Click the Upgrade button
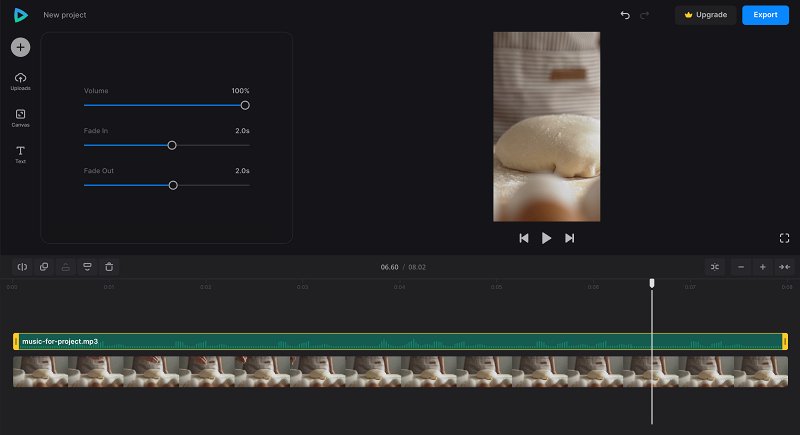Screen dimensions: 800x435 click(706, 15)
